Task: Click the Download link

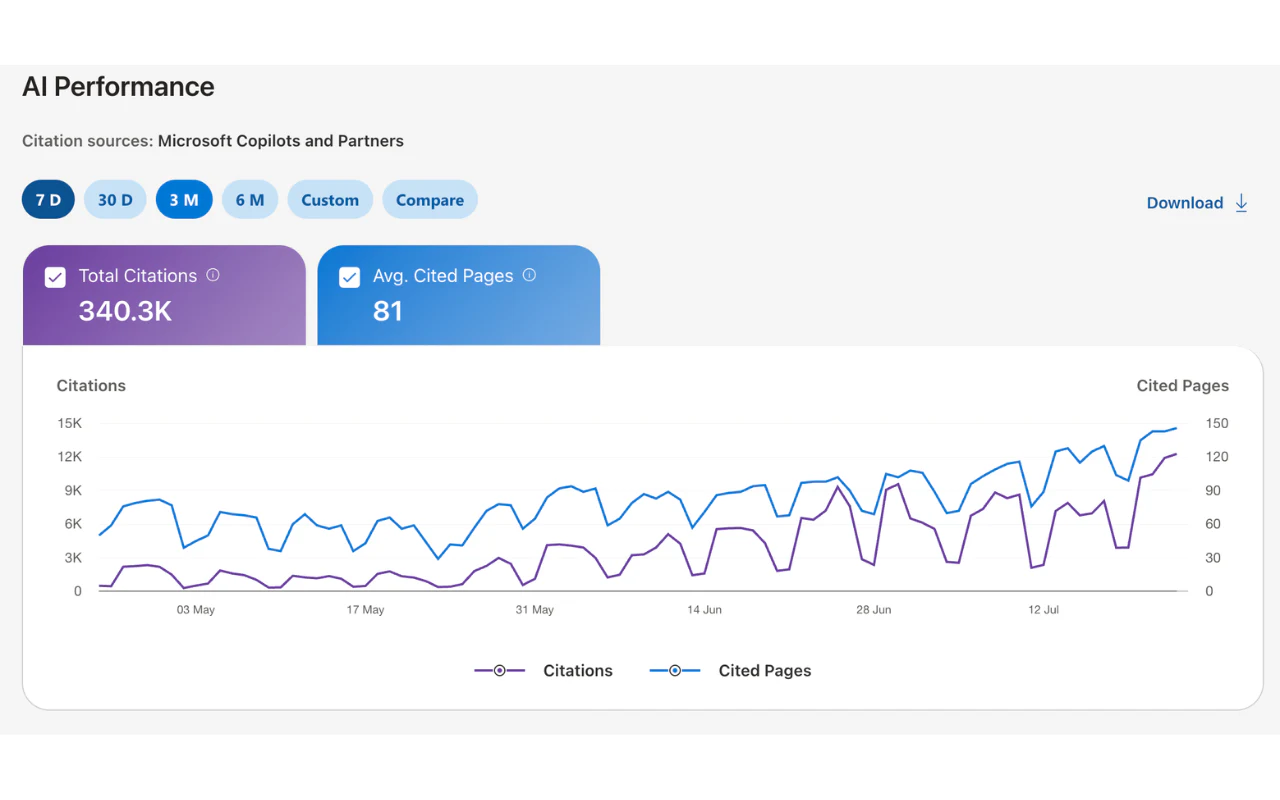Action: point(1185,203)
